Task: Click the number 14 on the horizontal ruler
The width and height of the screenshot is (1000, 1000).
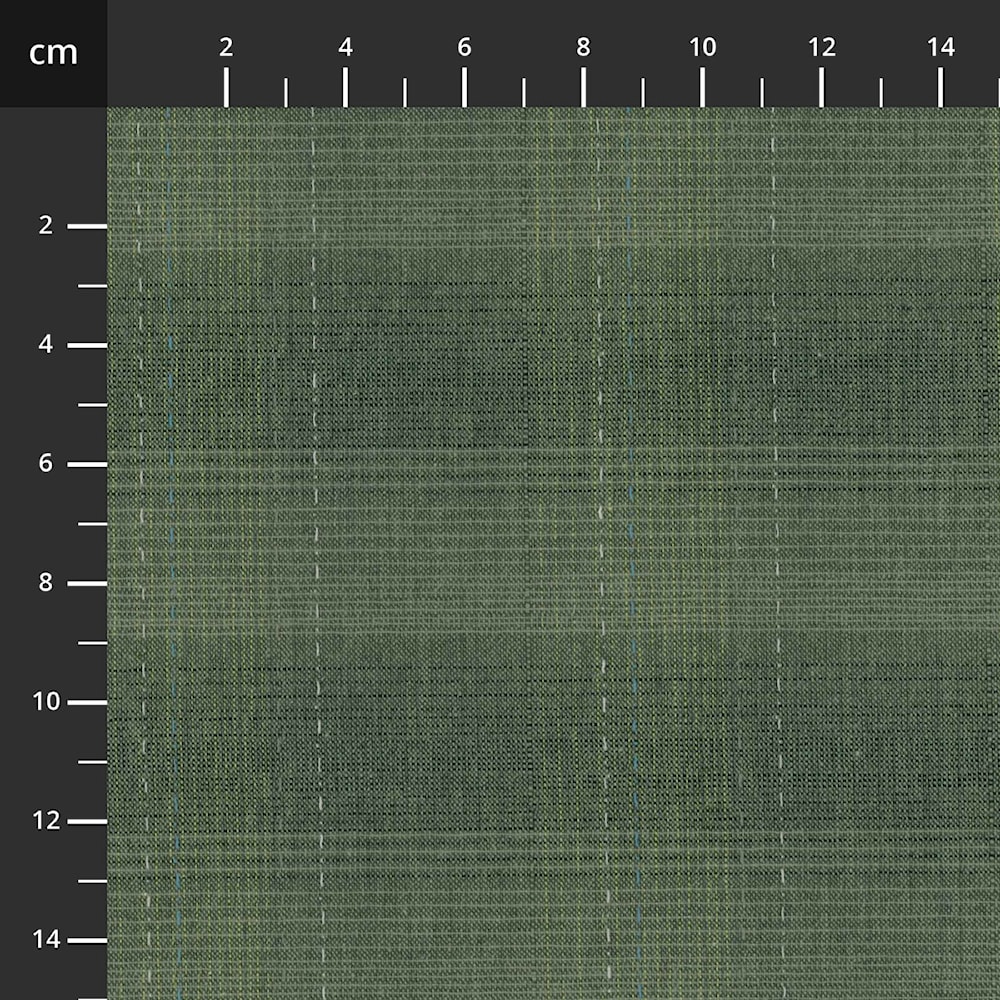Action: click(x=941, y=45)
